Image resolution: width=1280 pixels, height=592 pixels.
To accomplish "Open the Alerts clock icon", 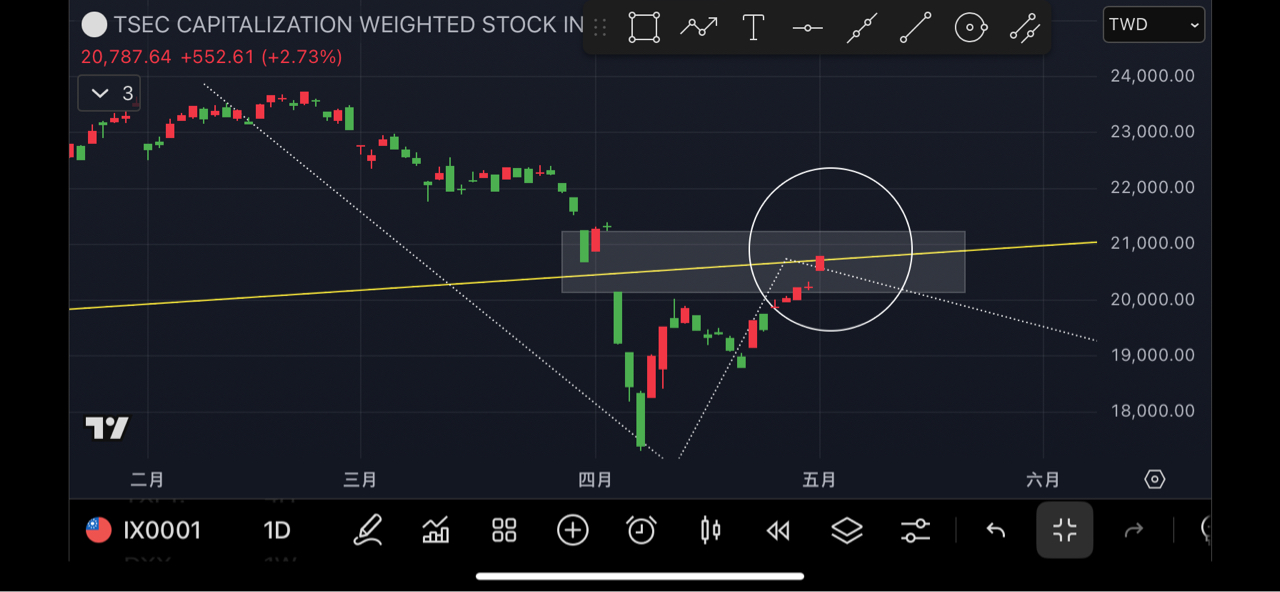I will pos(641,530).
